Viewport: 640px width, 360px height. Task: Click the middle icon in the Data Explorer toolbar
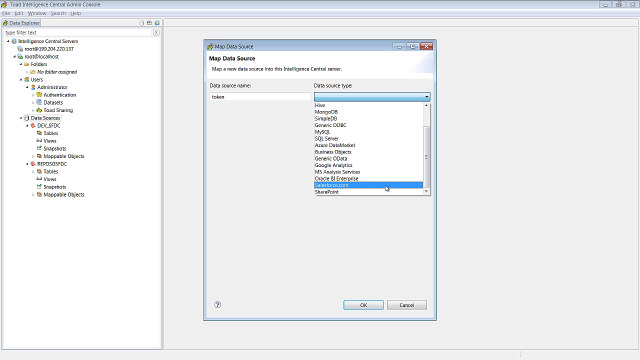149,23
